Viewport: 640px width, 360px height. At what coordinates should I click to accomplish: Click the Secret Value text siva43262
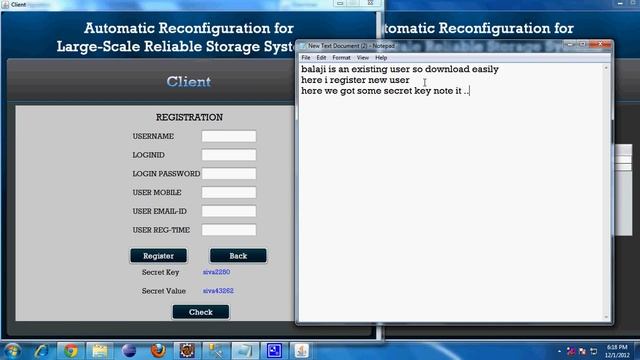click(x=218, y=291)
